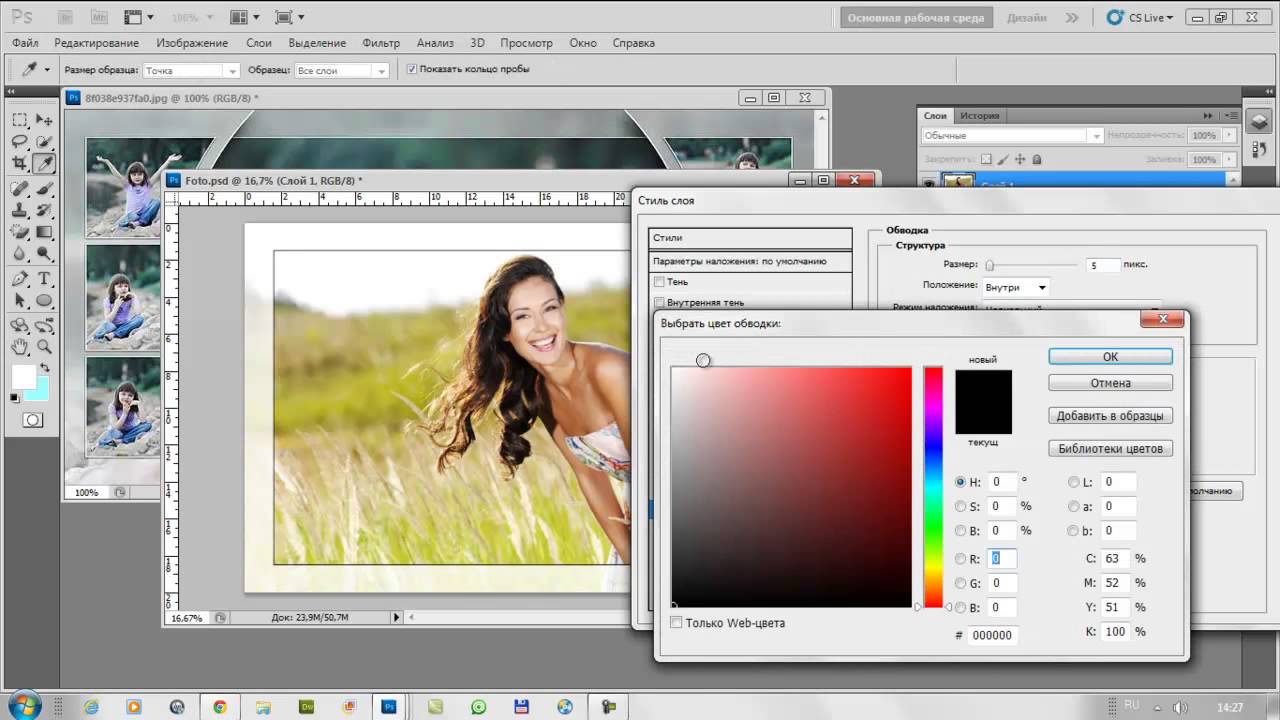
Task: Select the Hand tool
Action: point(19,347)
